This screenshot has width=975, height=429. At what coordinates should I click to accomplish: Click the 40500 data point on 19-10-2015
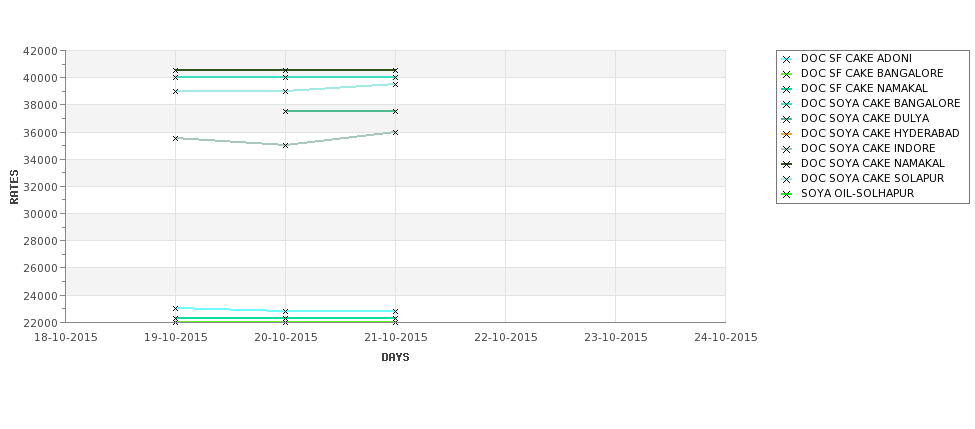175,70
